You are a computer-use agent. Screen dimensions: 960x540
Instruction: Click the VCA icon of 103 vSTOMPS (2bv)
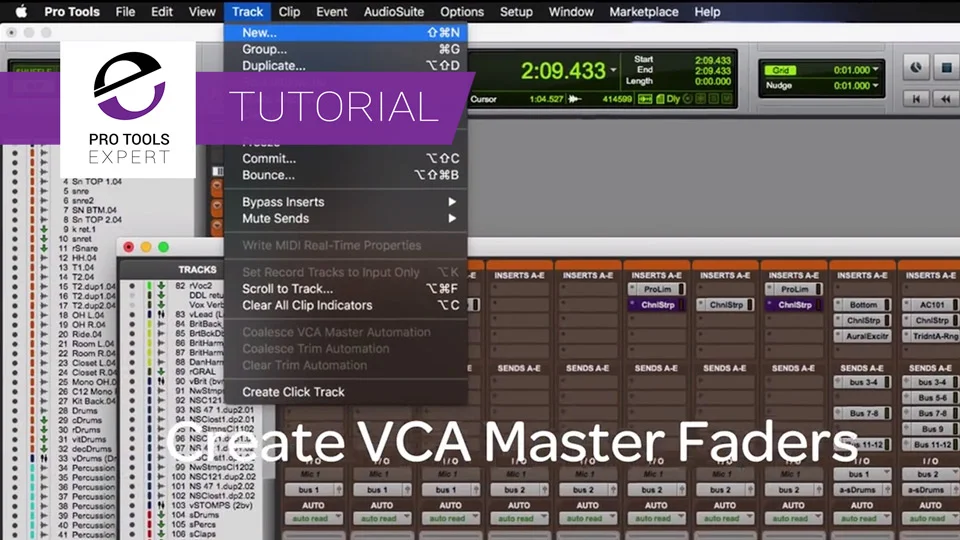tap(161, 505)
